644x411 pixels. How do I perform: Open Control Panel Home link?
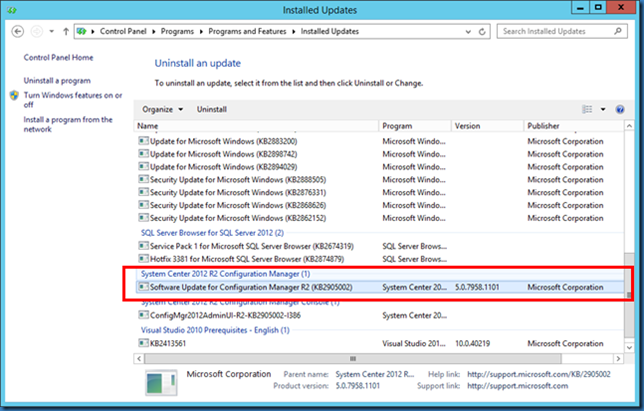click(58, 57)
